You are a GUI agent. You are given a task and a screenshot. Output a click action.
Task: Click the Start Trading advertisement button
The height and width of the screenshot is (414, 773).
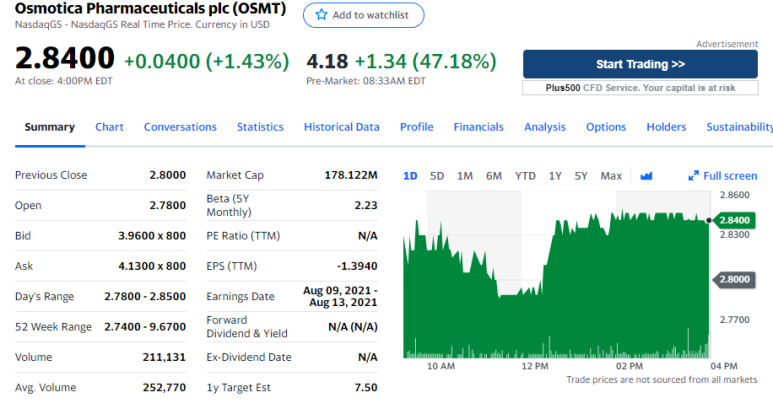tap(640, 64)
